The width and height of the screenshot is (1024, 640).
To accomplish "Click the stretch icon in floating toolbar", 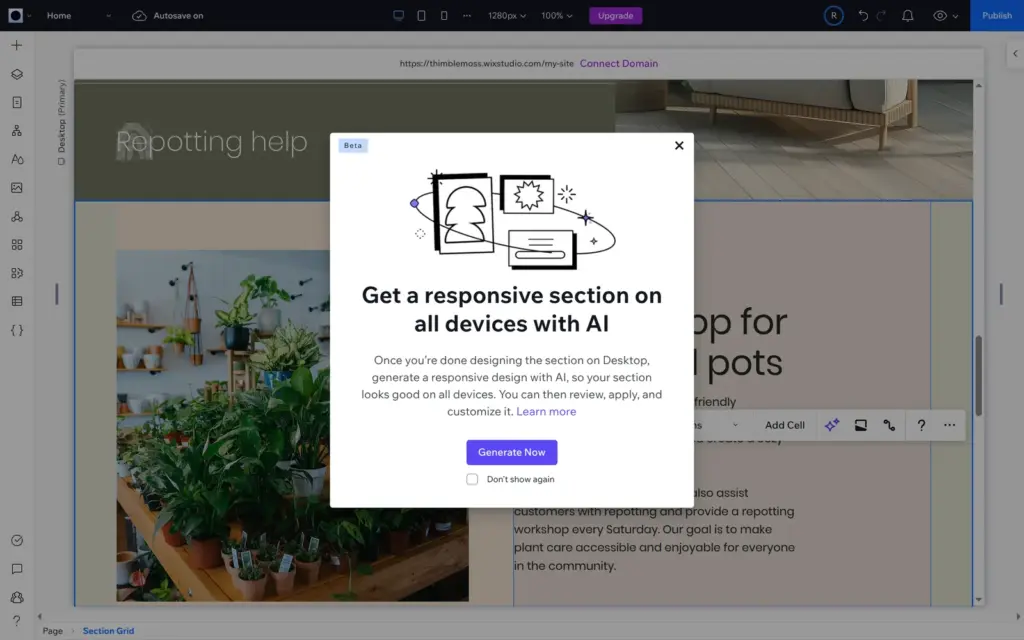I will pyautogui.click(x=861, y=425).
